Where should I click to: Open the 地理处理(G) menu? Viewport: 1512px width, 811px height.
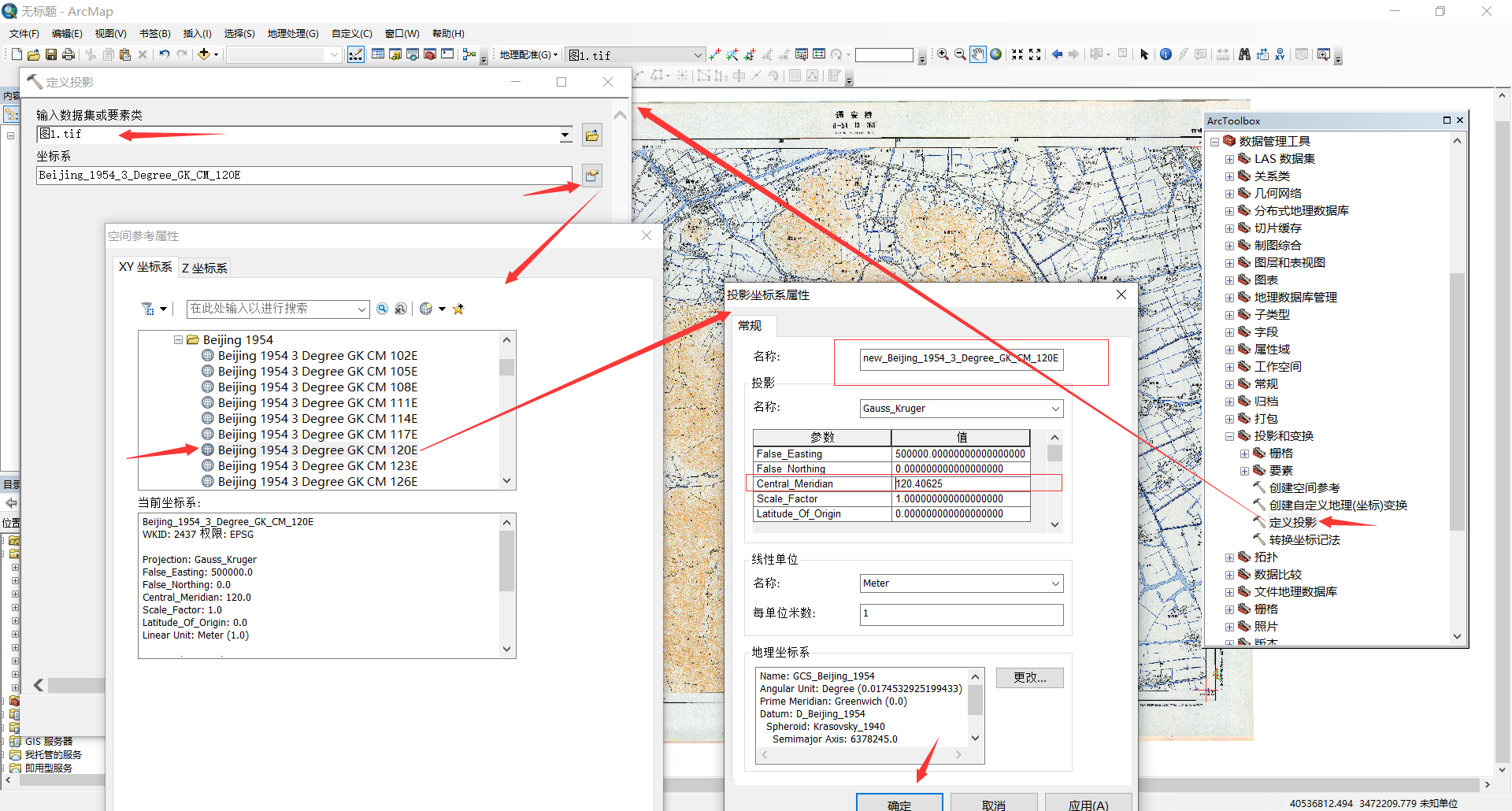click(293, 34)
